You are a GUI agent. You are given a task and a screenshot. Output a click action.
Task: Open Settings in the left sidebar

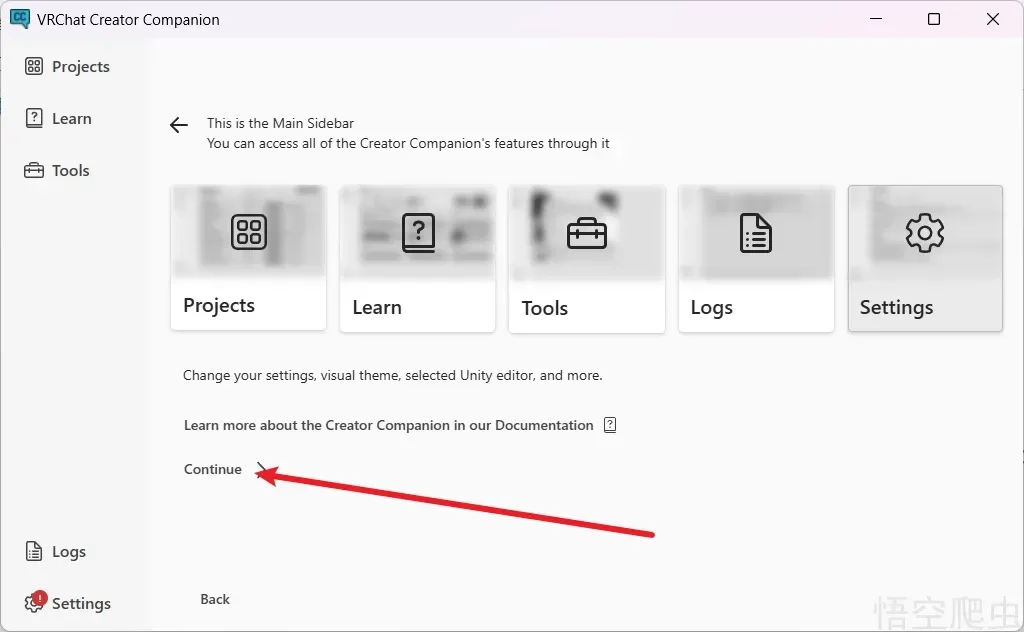[67, 603]
